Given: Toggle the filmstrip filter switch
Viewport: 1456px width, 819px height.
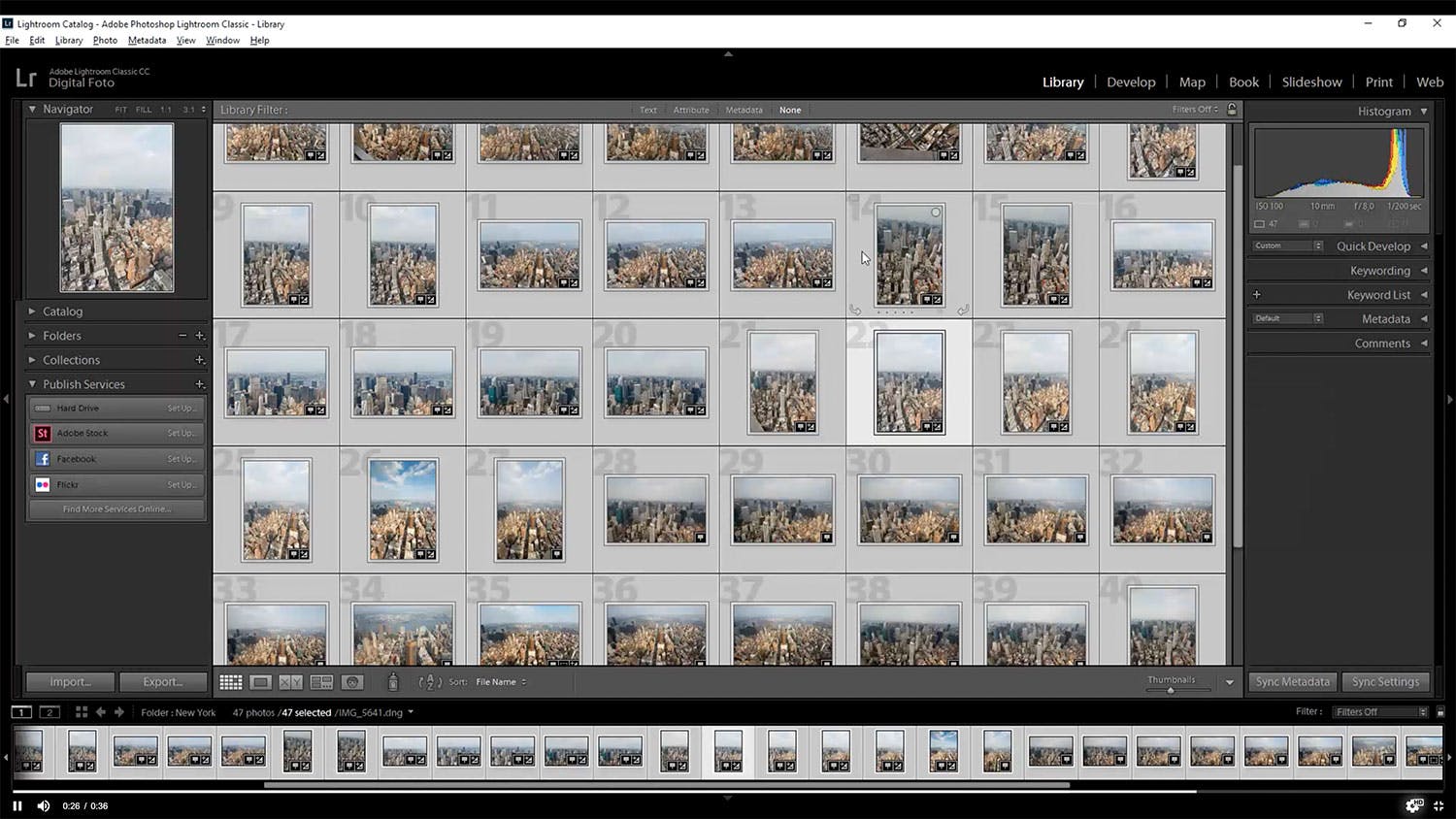Looking at the screenshot, I should (1440, 712).
